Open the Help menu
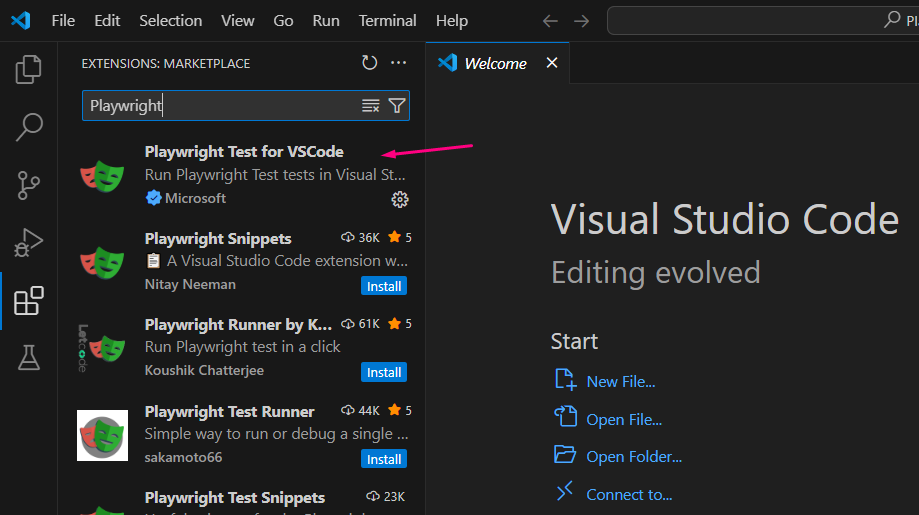The height and width of the screenshot is (515, 919). pyautogui.click(x=452, y=21)
